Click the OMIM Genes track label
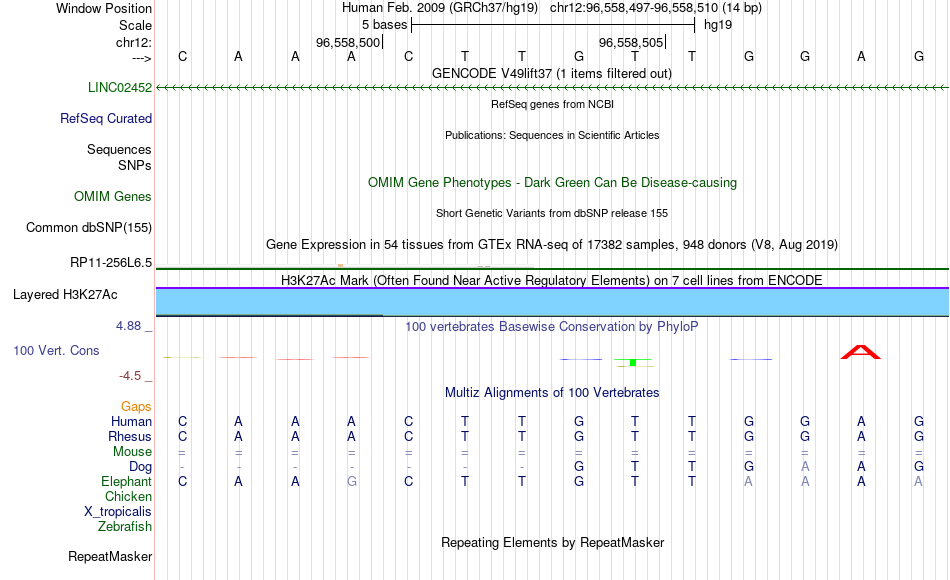Image resolution: width=950 pixels, height=580 pixels. pos(113,196)
